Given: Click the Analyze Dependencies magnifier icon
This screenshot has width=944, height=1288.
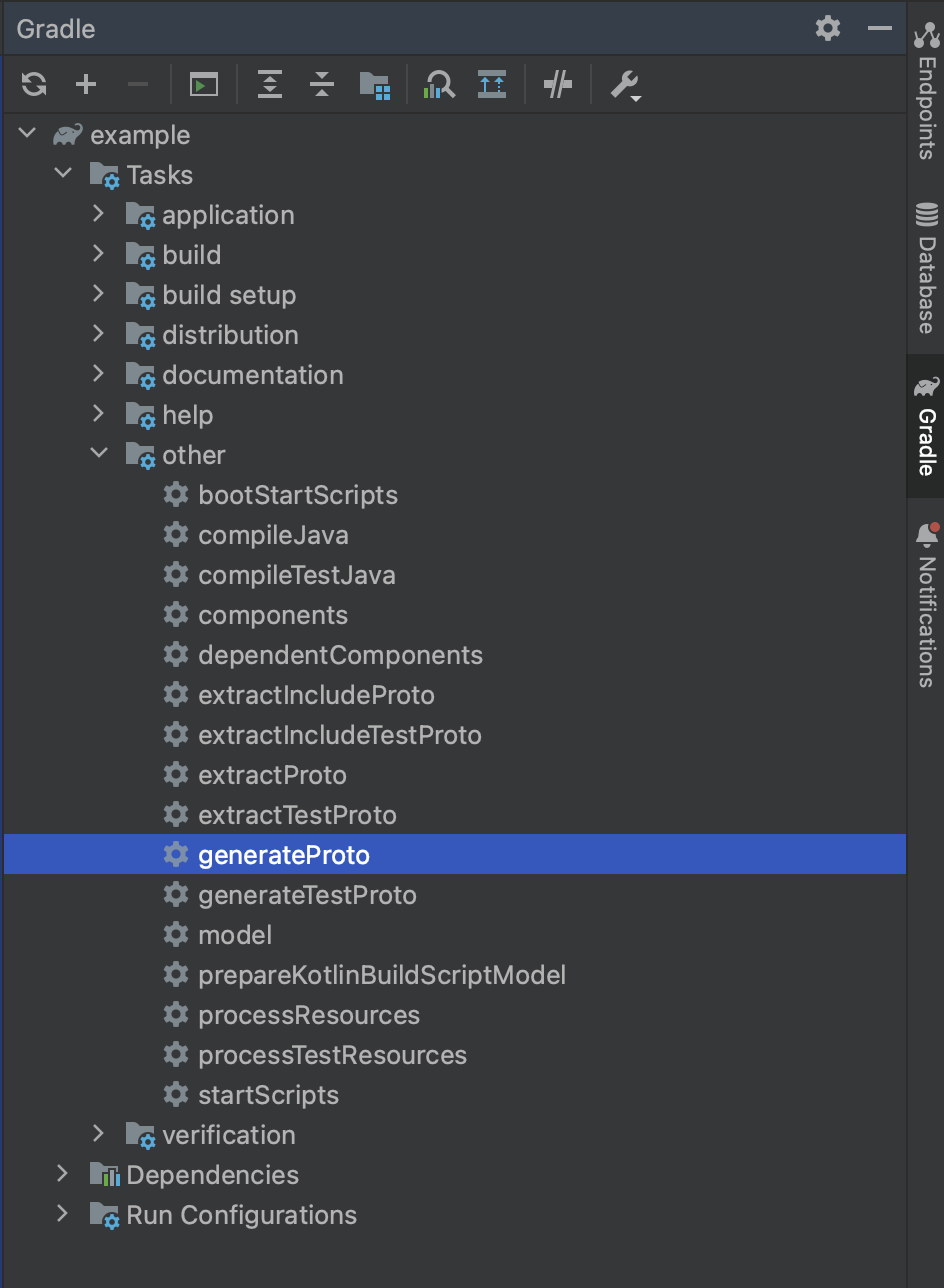Looking at the screenshot, I should [439, 85].
